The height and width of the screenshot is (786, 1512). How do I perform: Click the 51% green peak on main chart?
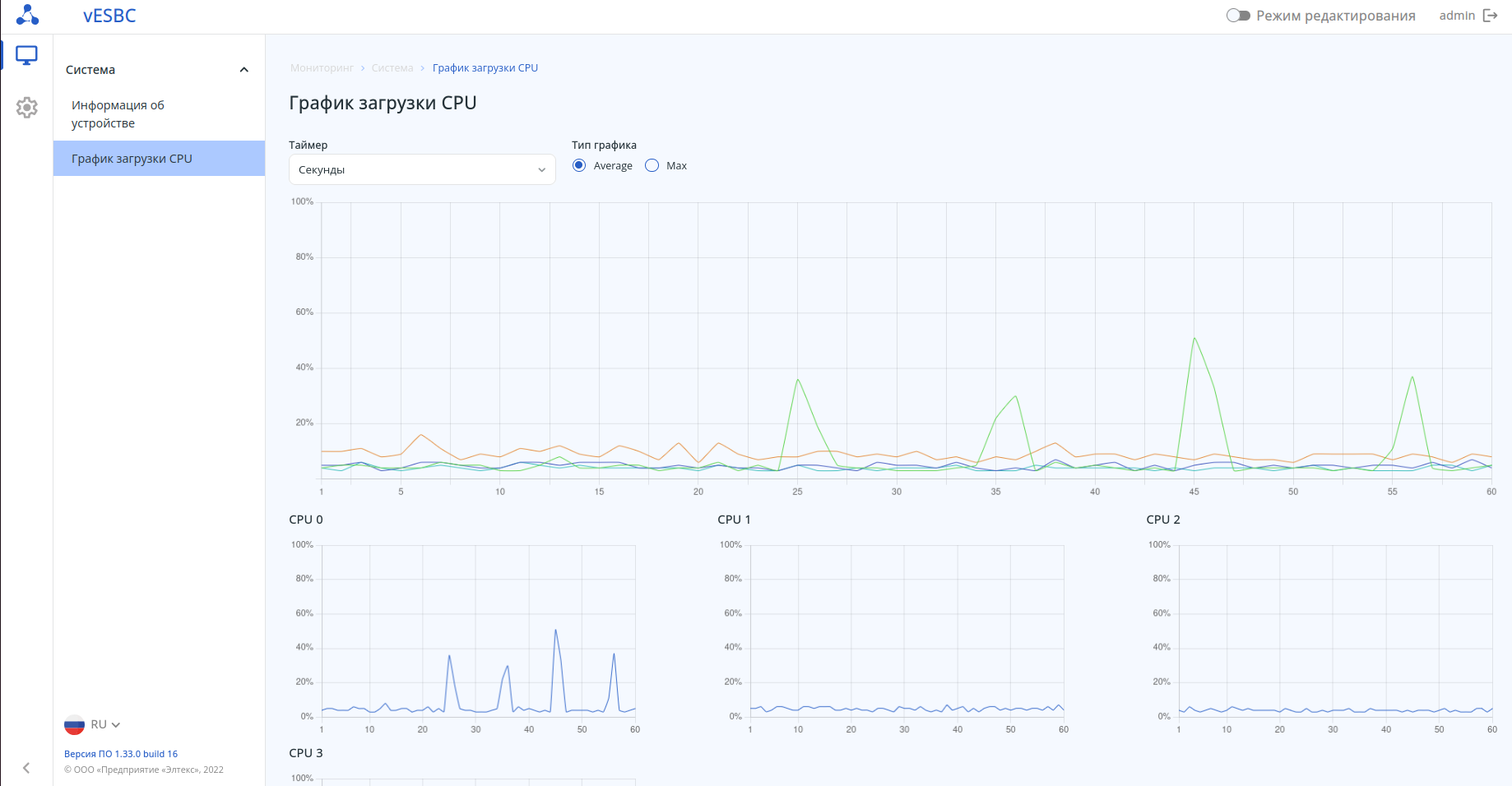point(1194,338)
